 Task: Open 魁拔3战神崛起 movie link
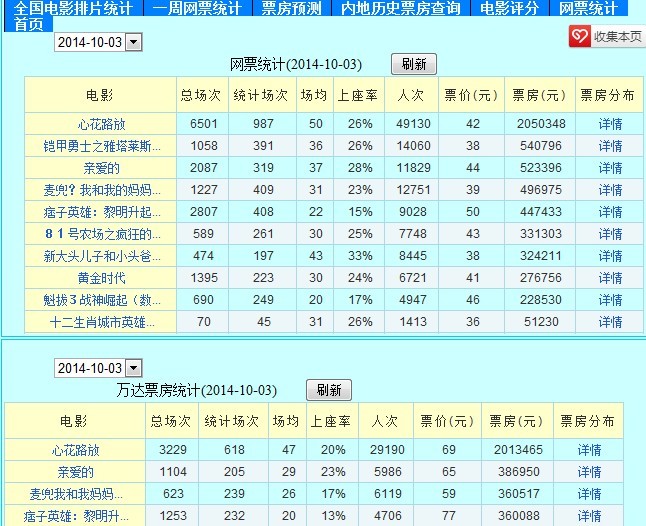pos(102,300)
